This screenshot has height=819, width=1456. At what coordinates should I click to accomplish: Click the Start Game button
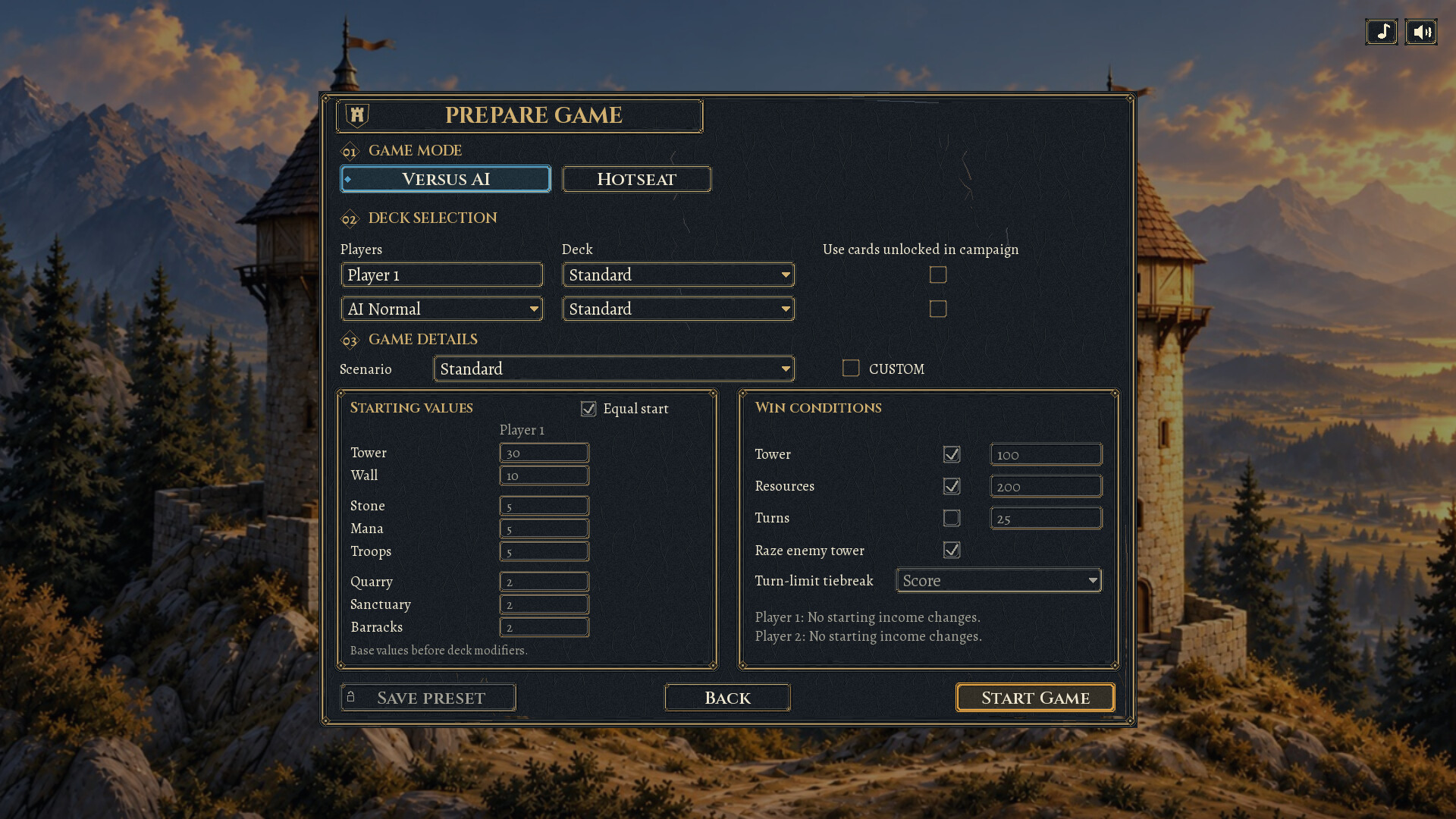tap(1035, 698)
